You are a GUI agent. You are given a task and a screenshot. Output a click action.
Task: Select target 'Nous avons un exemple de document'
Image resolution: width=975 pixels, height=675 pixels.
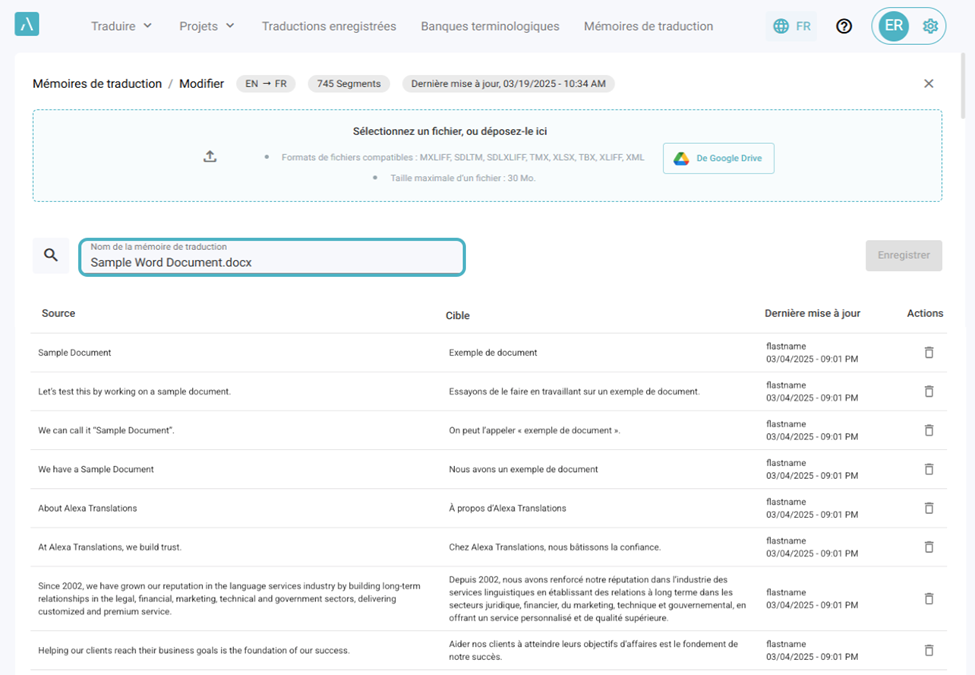point(524,469)
